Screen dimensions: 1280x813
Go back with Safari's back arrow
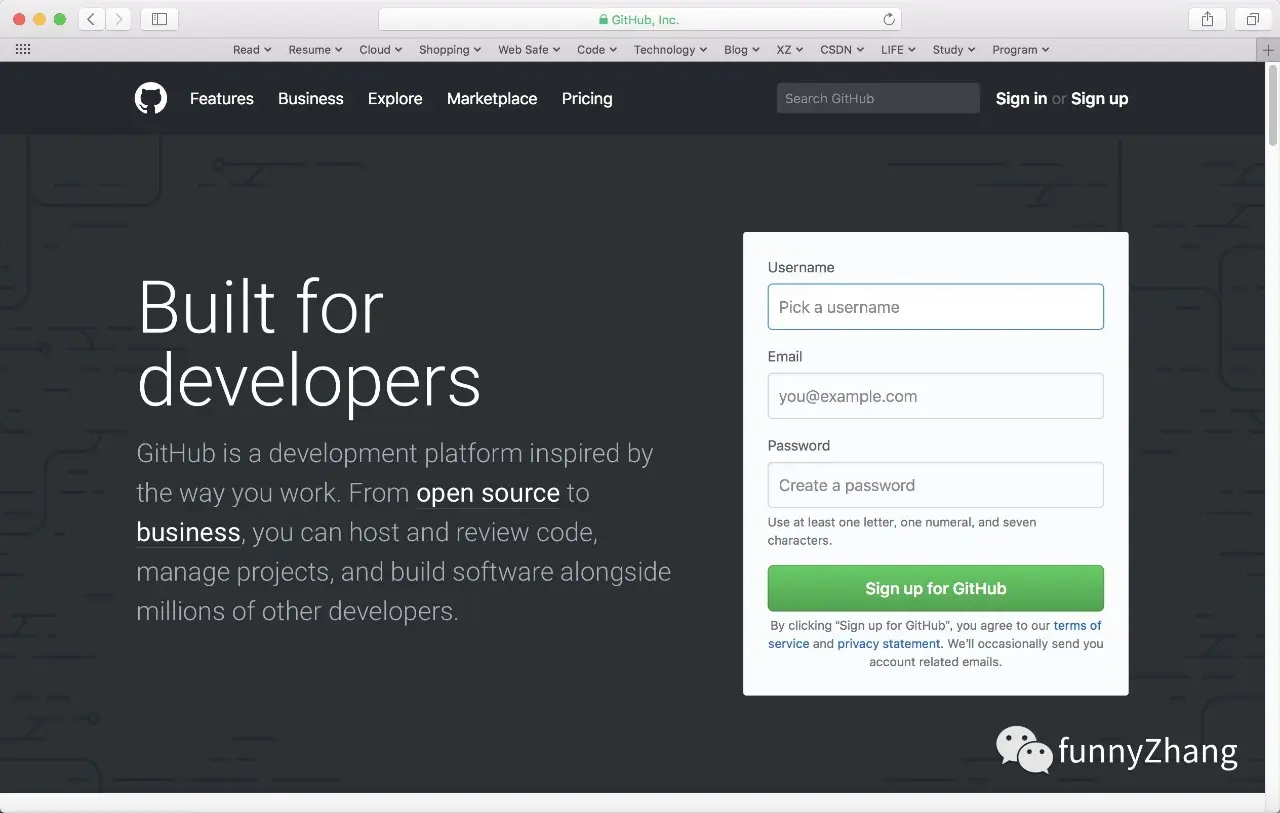click(x=92, y=19)
